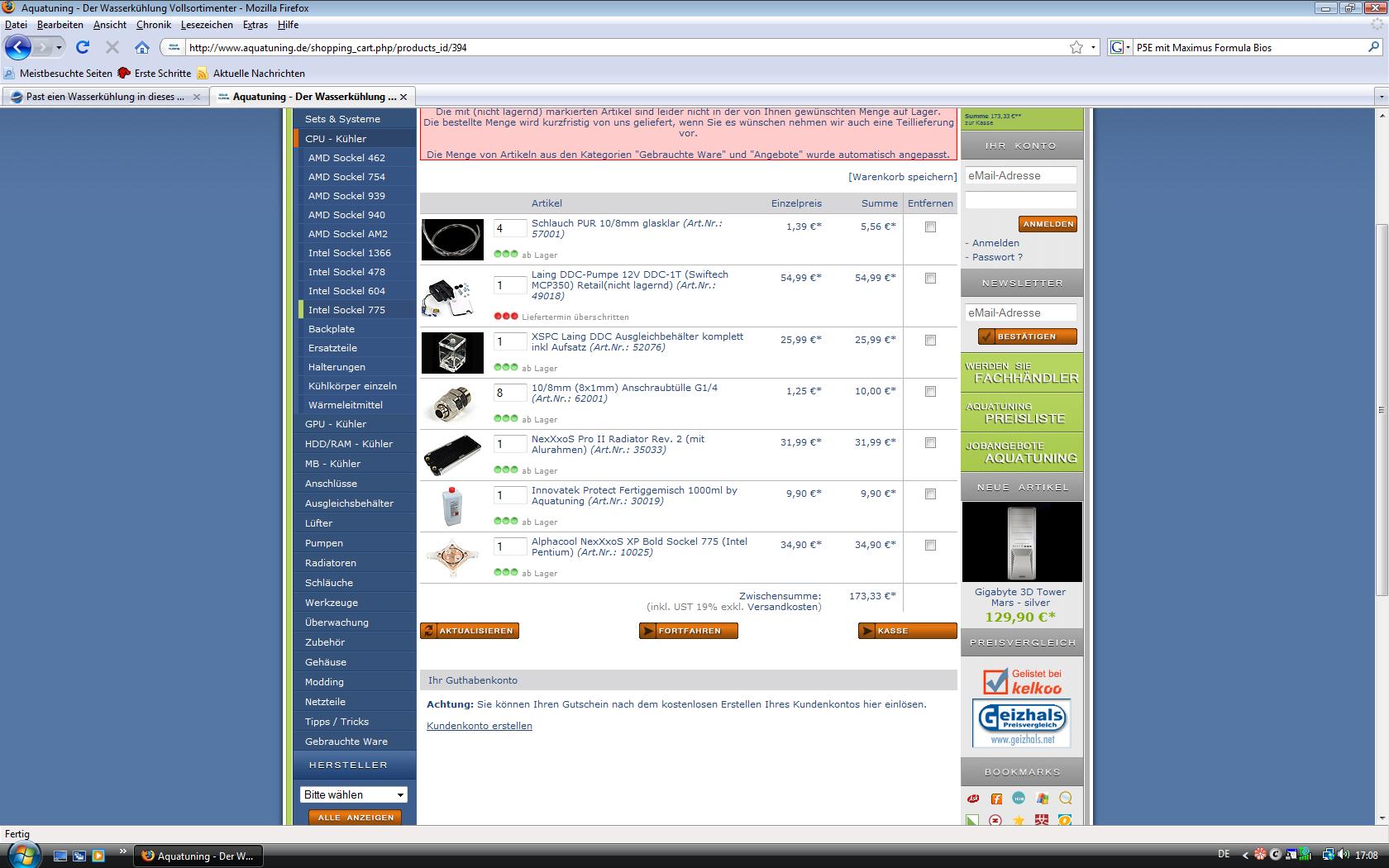
Task: Open the Chronik menu
Action: pos(154,25)
